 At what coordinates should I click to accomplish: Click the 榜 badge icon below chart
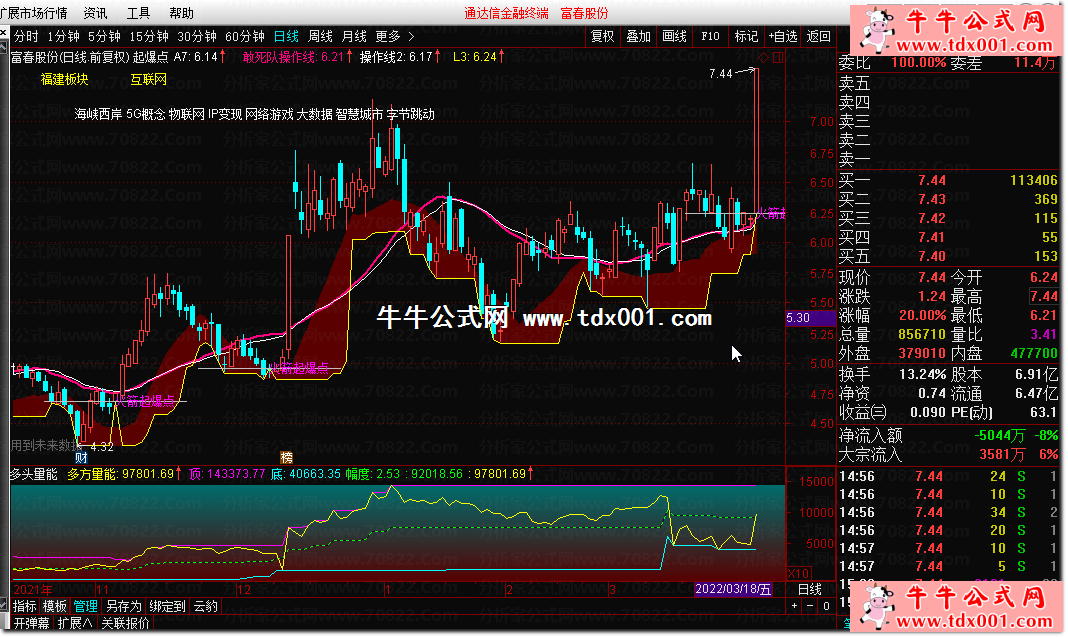[x=286, y=456]
